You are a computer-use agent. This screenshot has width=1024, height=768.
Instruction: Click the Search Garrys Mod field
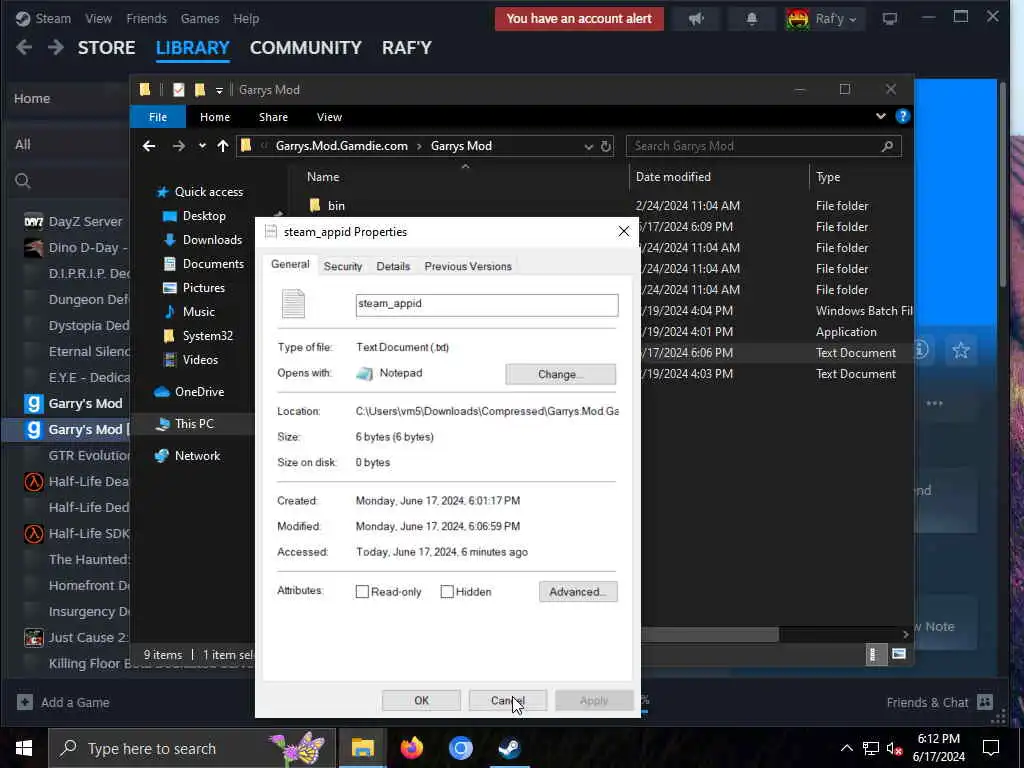pos(763,146)
